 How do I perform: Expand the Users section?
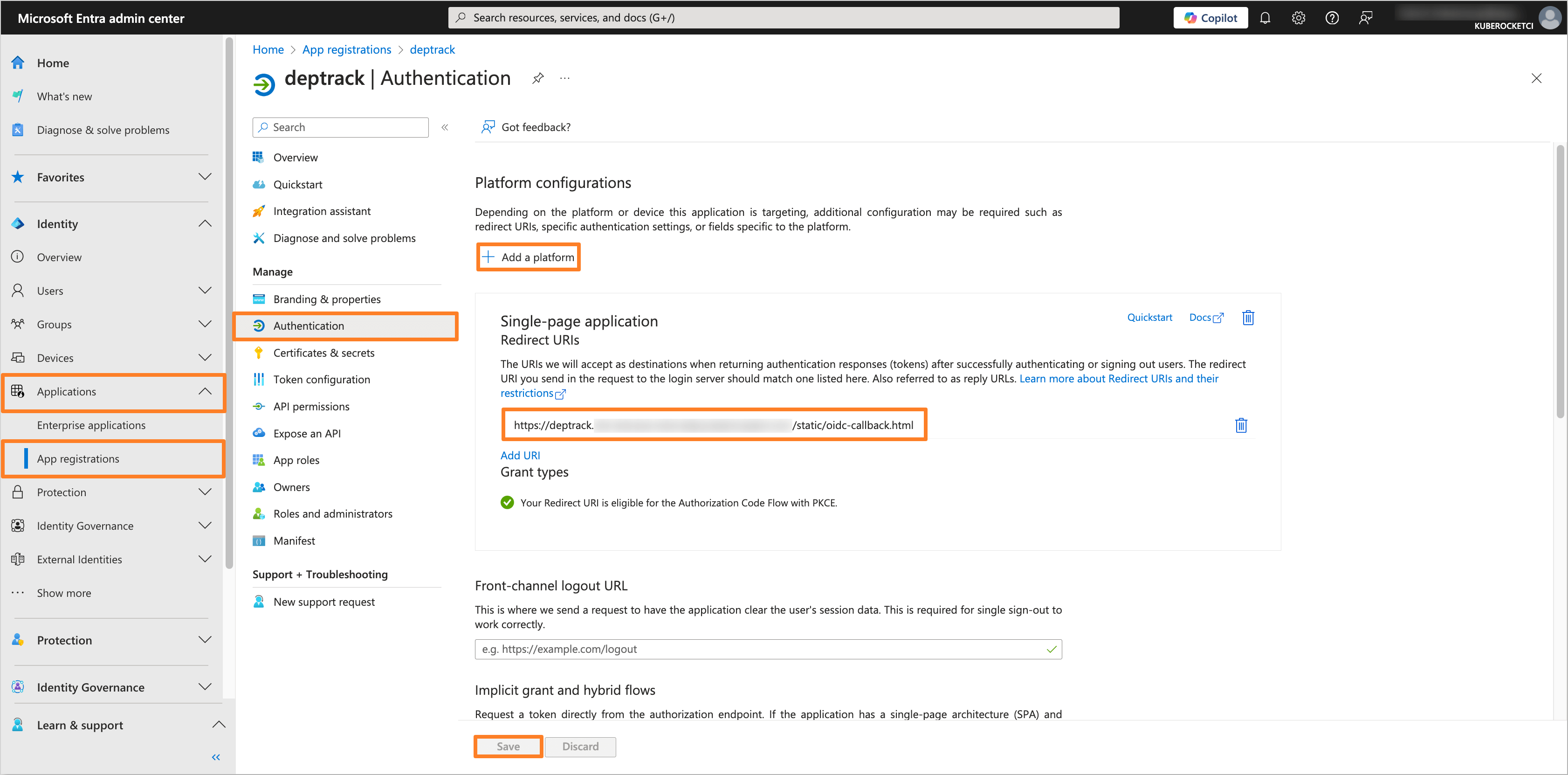pos(205,291)
